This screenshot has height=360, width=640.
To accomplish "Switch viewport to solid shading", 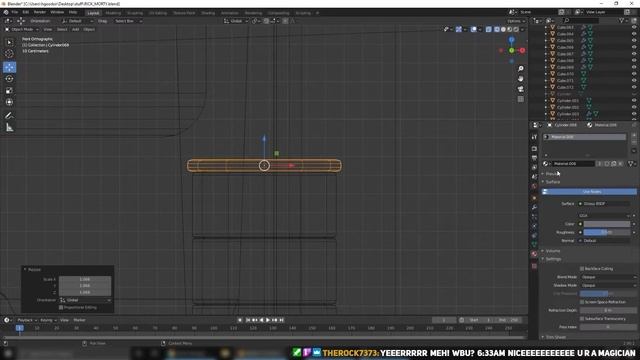I will pyautogui.click(x=503, y=29).
